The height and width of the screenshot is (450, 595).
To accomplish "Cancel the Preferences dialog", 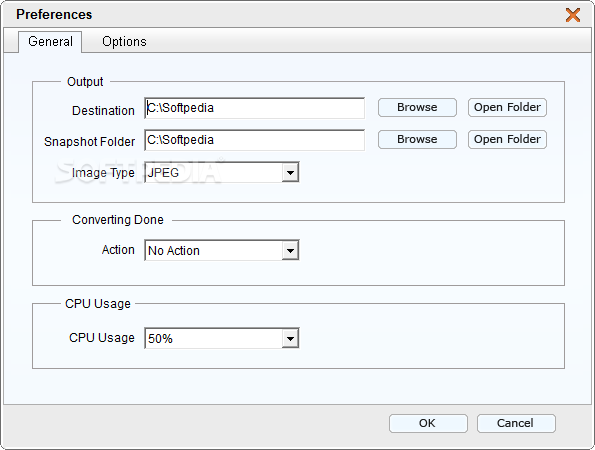I will click(x=516, y=423).
